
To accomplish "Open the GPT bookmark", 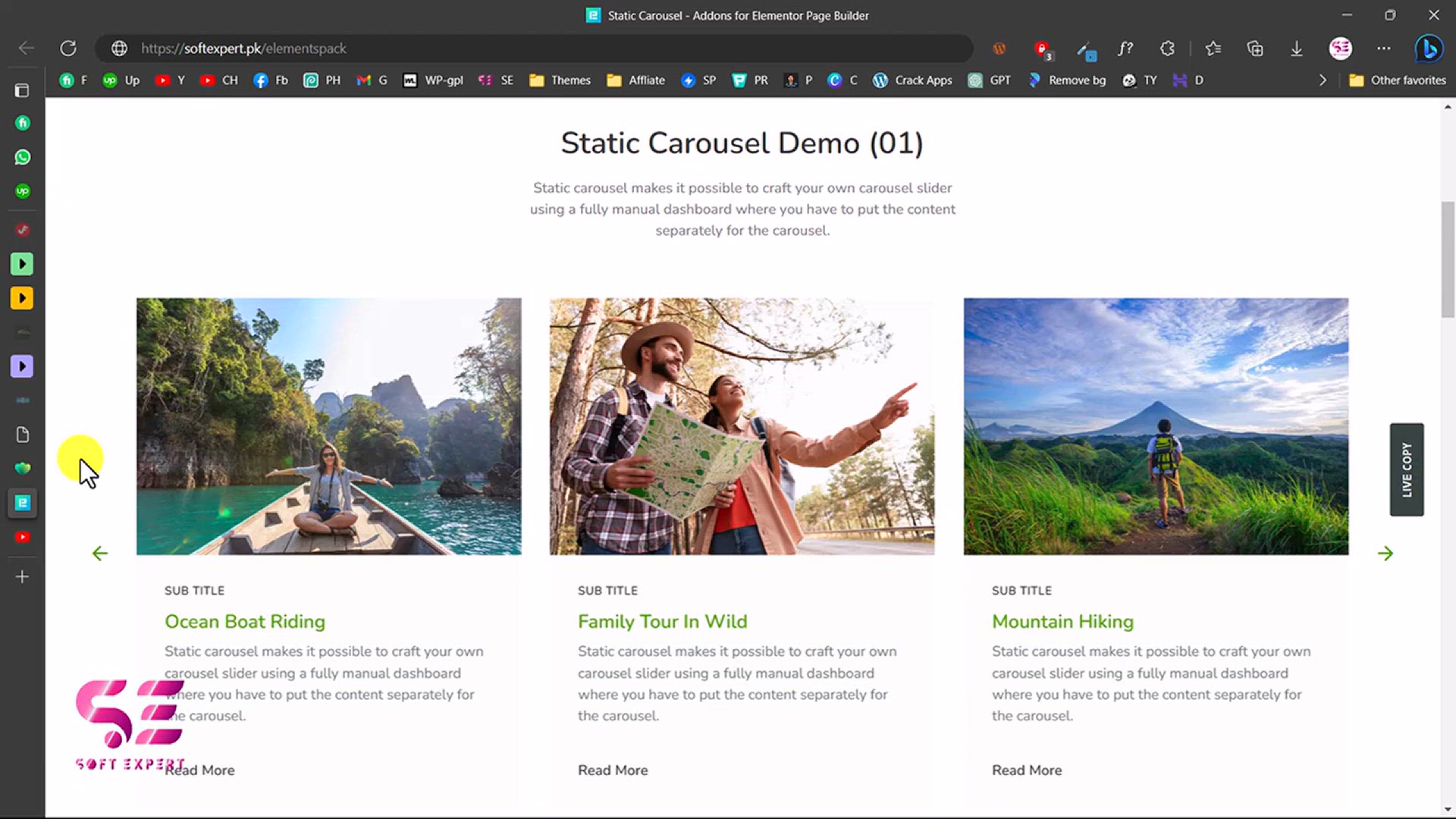I will 990,80.
